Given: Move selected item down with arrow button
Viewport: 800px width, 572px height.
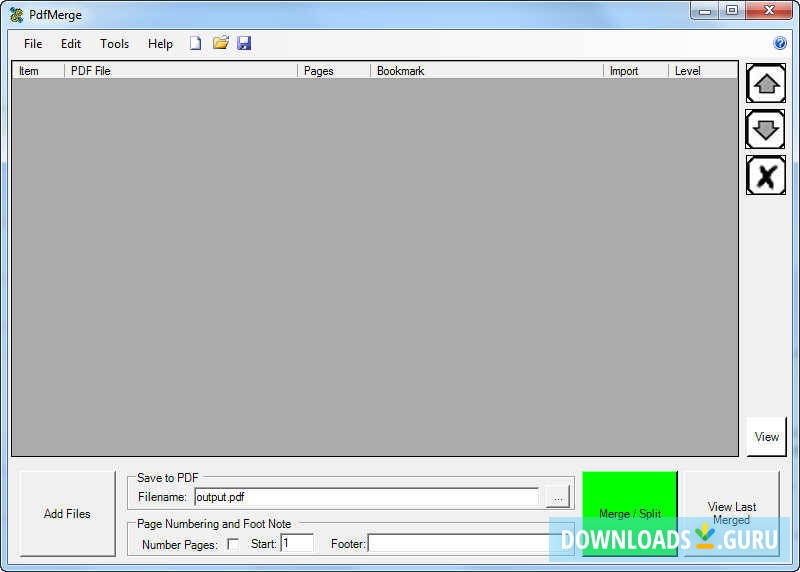Looking at the screenshot, I should (x=766, y=129).
